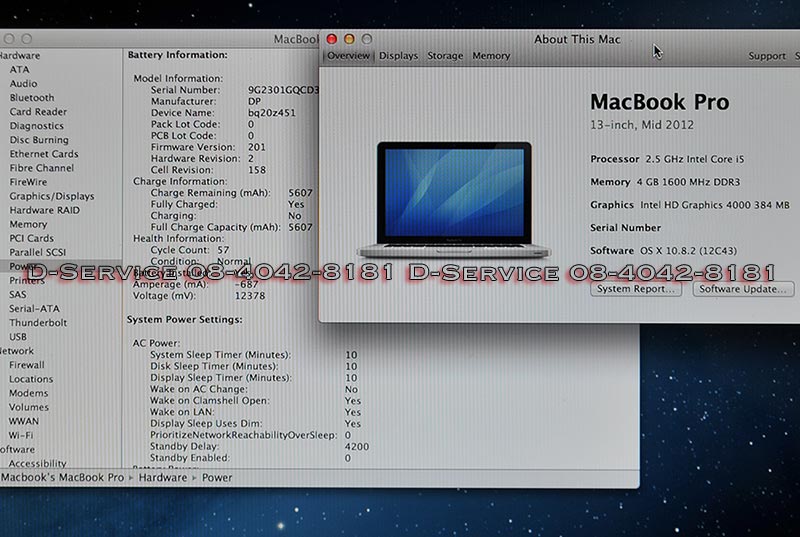
Task: Click Hardware in the bottom path bar
Action: tap(162, 478)
